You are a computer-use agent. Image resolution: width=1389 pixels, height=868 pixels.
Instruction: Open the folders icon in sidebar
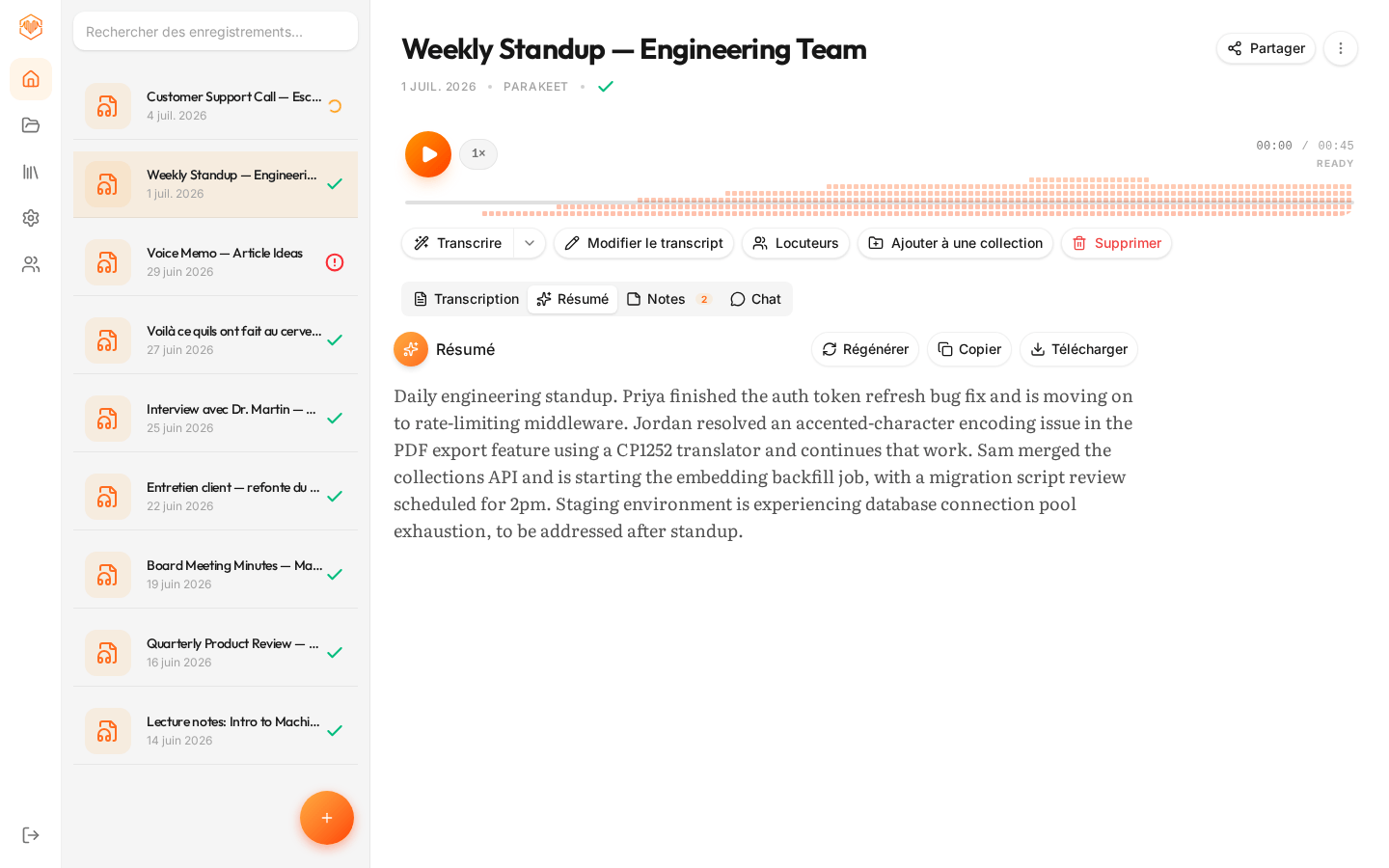tap(31, 125)
